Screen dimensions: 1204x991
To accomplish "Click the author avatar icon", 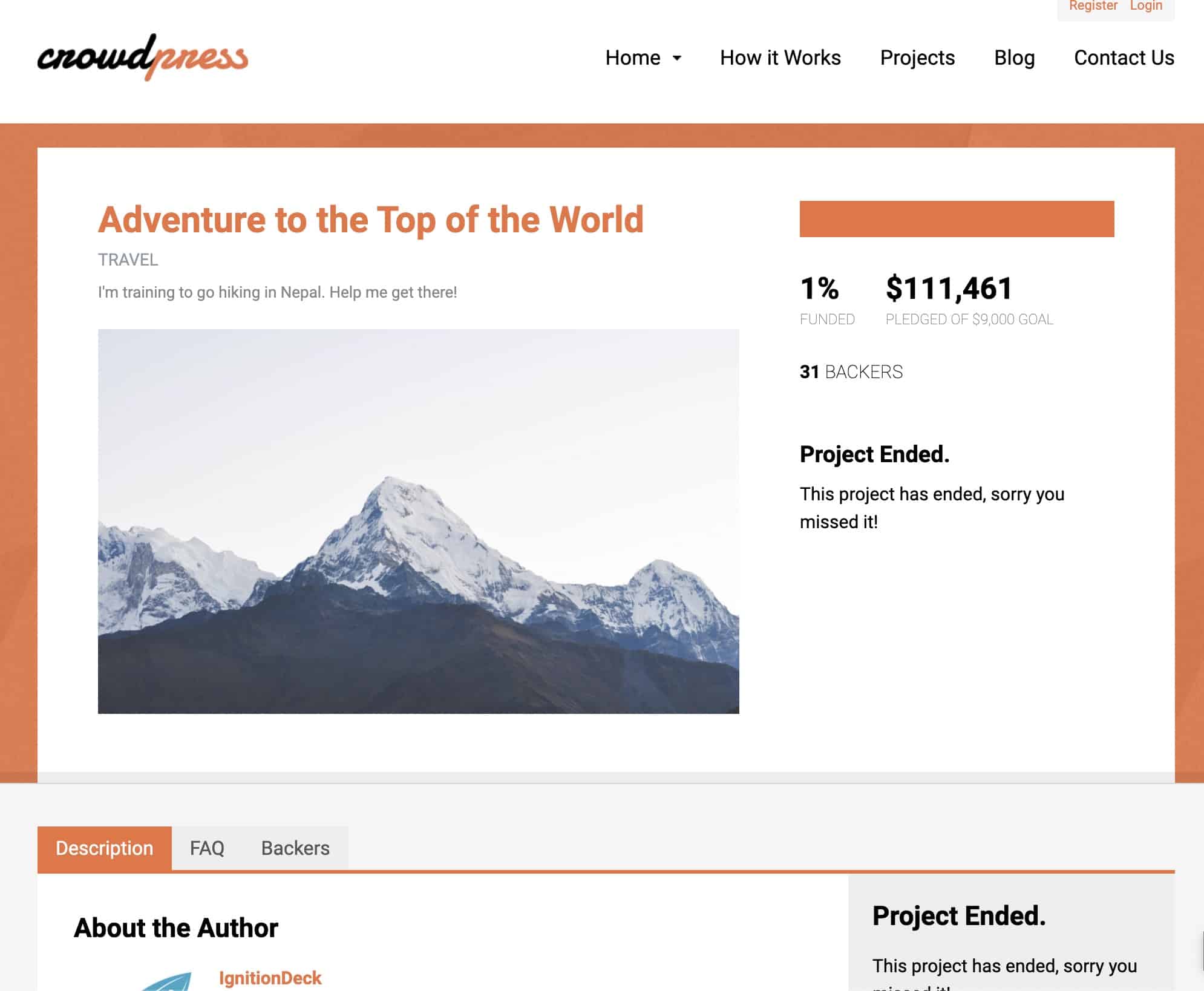I will (x=165, y=981).
